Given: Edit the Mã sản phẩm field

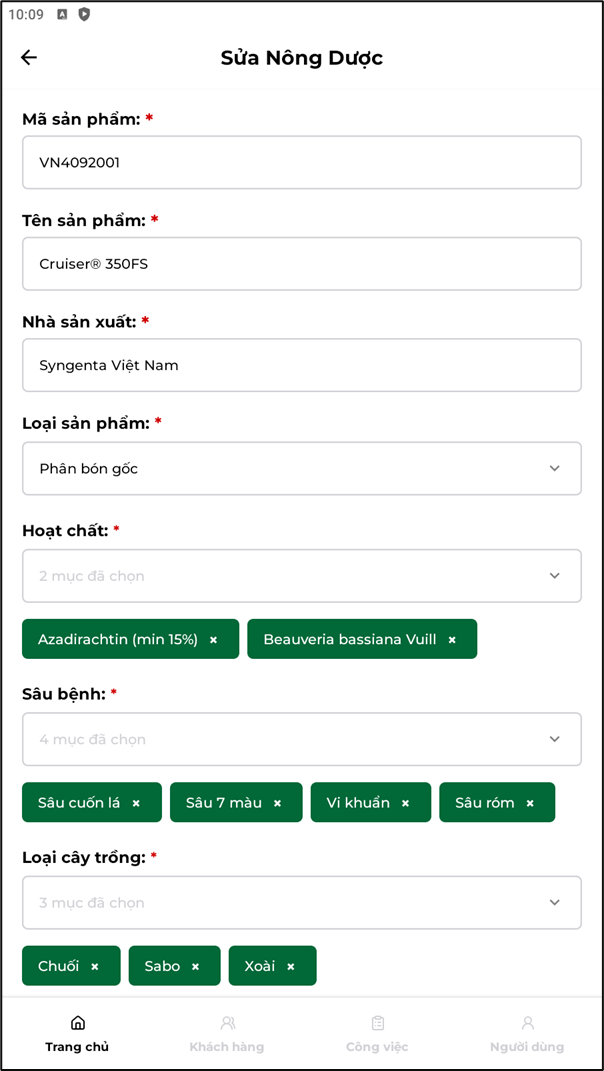Looking at the screenshot, I should pyautogui.click(x=302, y=163).
